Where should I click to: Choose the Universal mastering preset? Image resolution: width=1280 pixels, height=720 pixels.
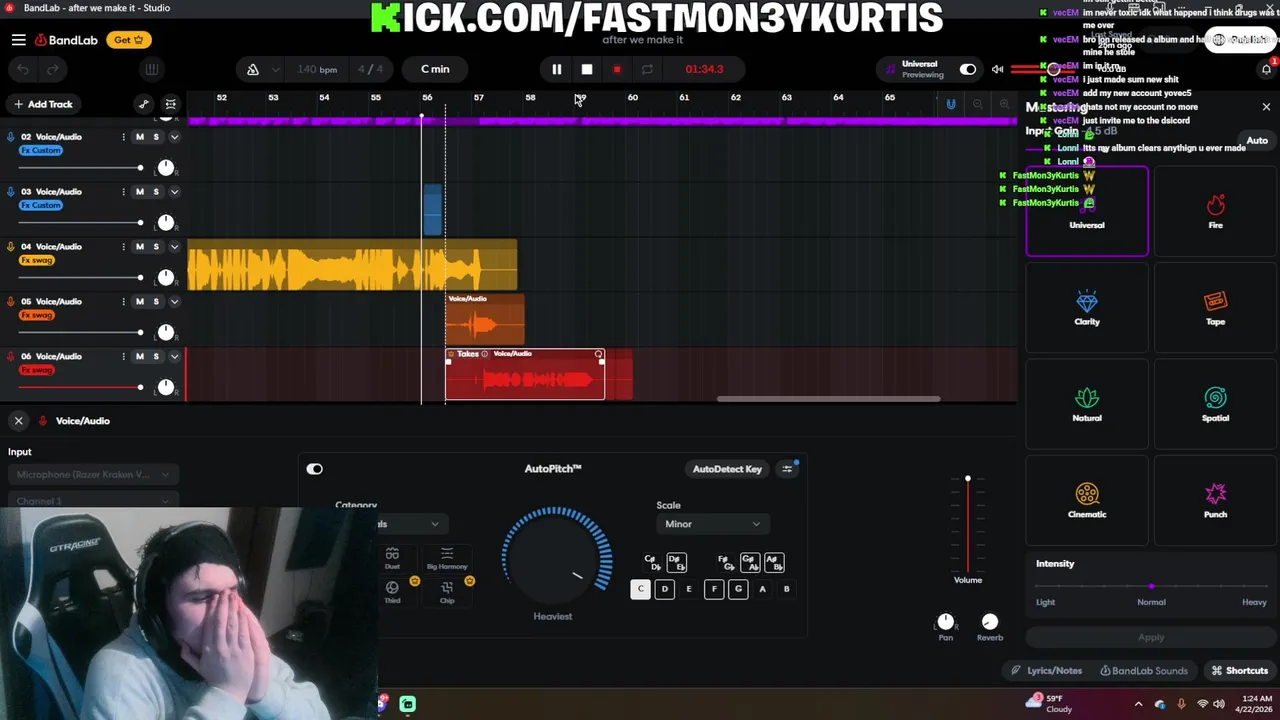(x=1087, y=212)
